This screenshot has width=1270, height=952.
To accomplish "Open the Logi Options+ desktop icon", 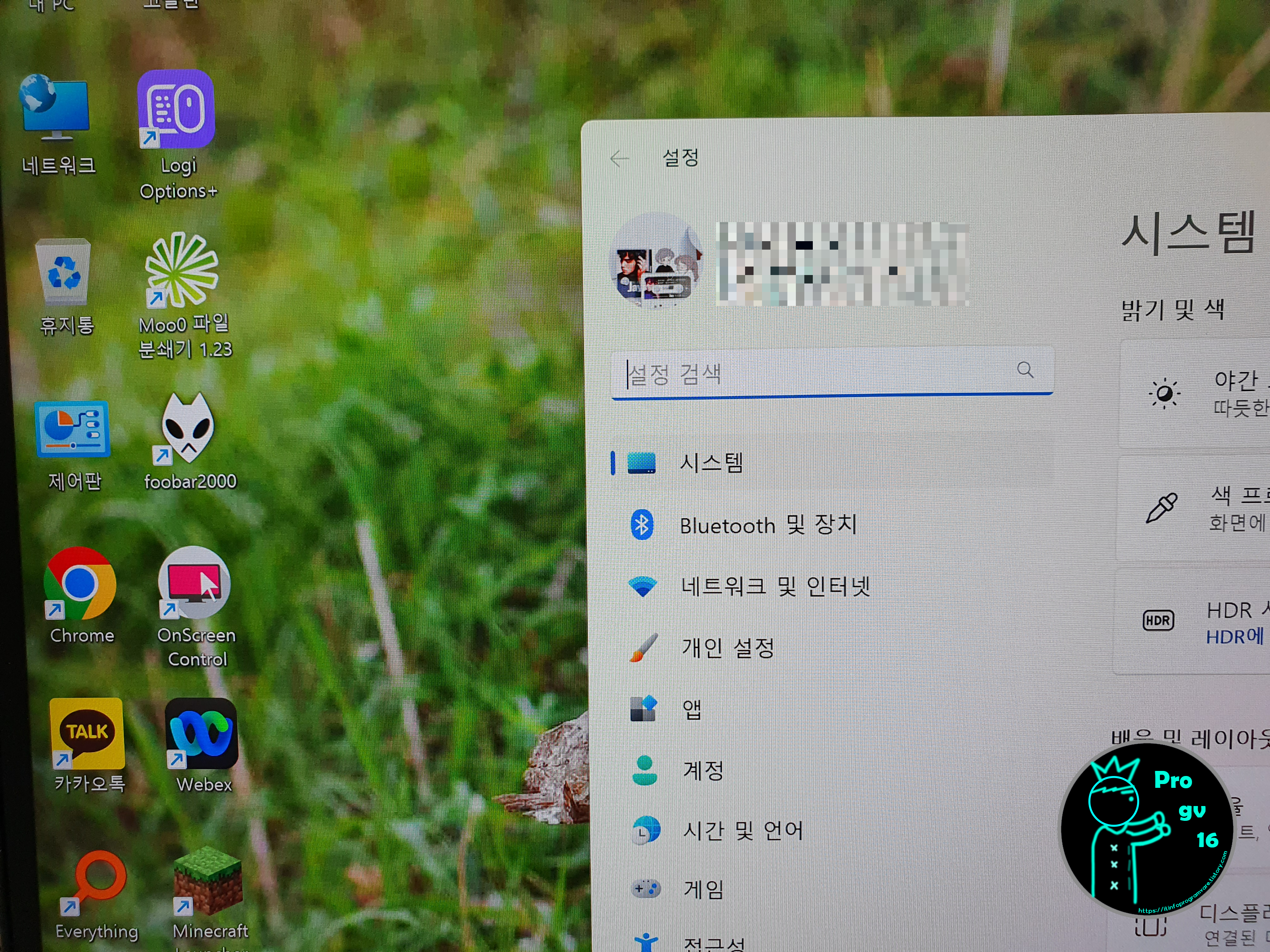I will click(x=176, y=109).
